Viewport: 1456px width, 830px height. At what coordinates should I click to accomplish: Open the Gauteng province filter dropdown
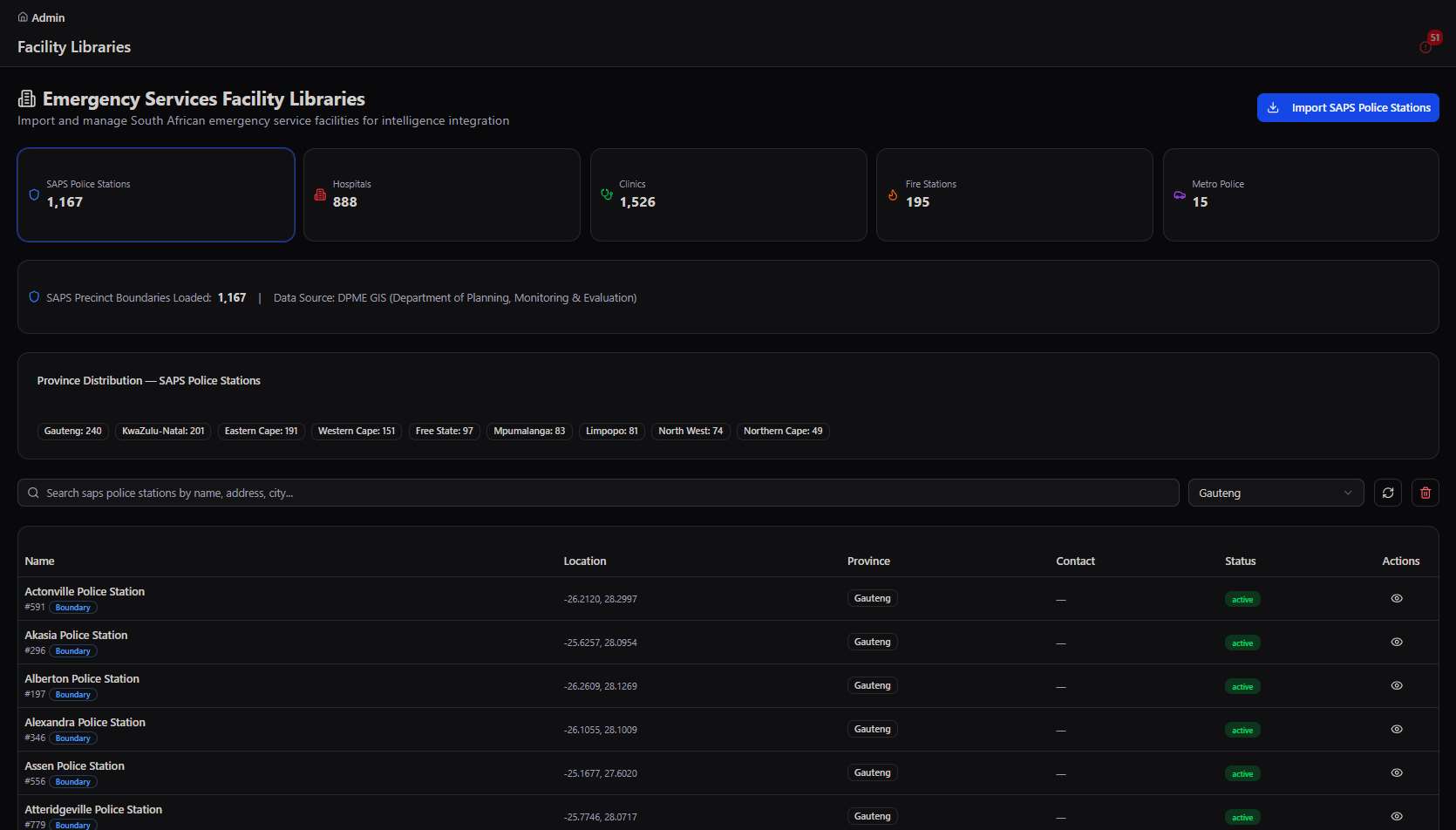click(x=1276, y=493)
